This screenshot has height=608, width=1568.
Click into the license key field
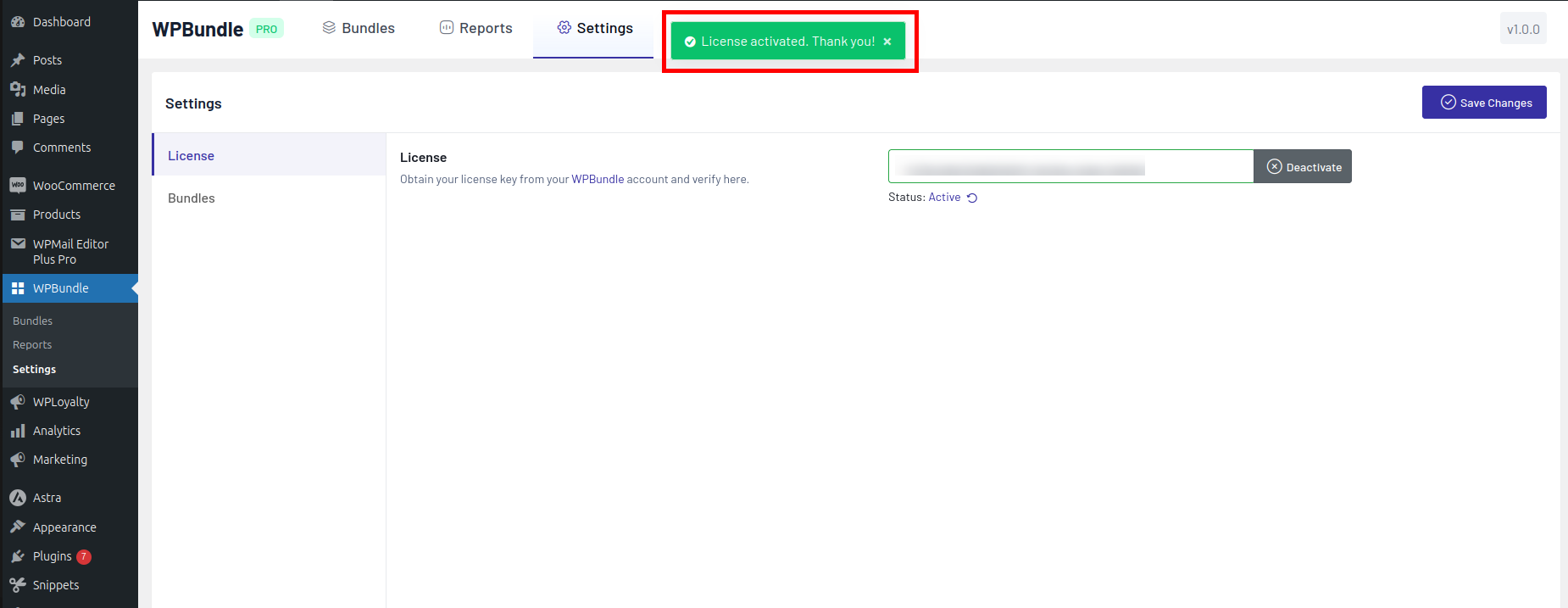click(1070, 167)
